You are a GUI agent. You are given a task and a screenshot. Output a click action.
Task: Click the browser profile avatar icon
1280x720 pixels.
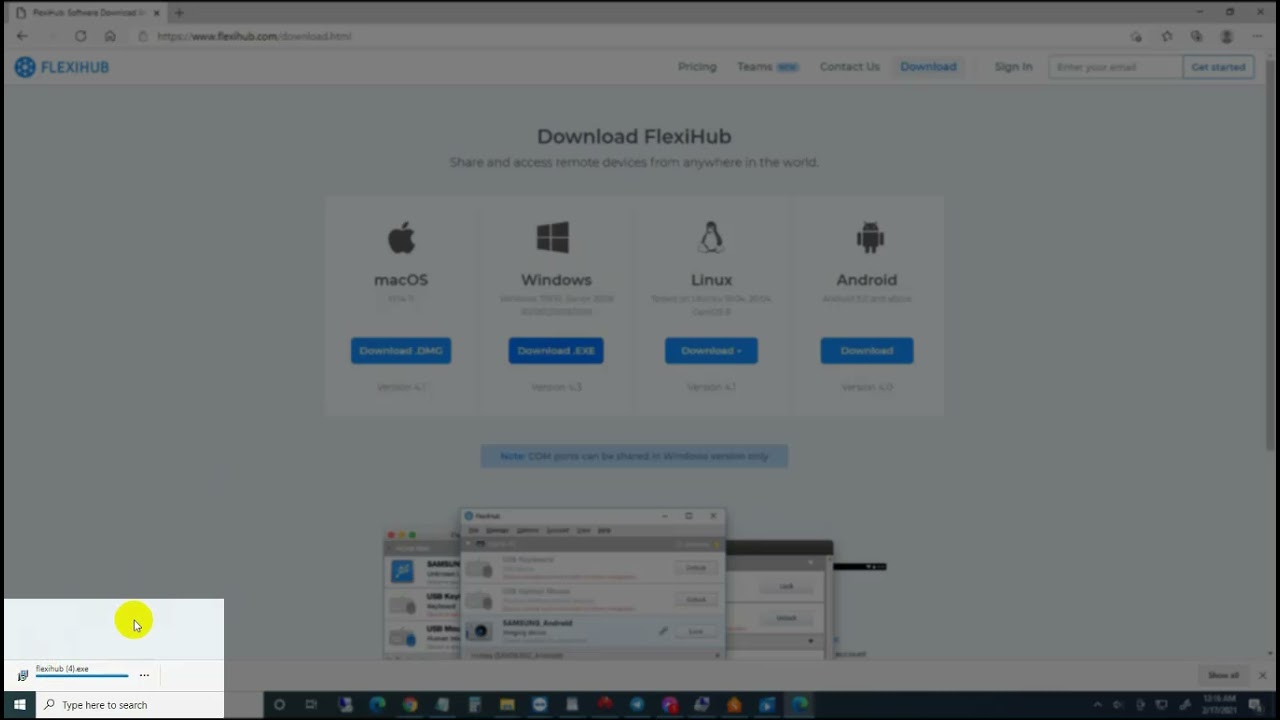(x=1227, y=36)
